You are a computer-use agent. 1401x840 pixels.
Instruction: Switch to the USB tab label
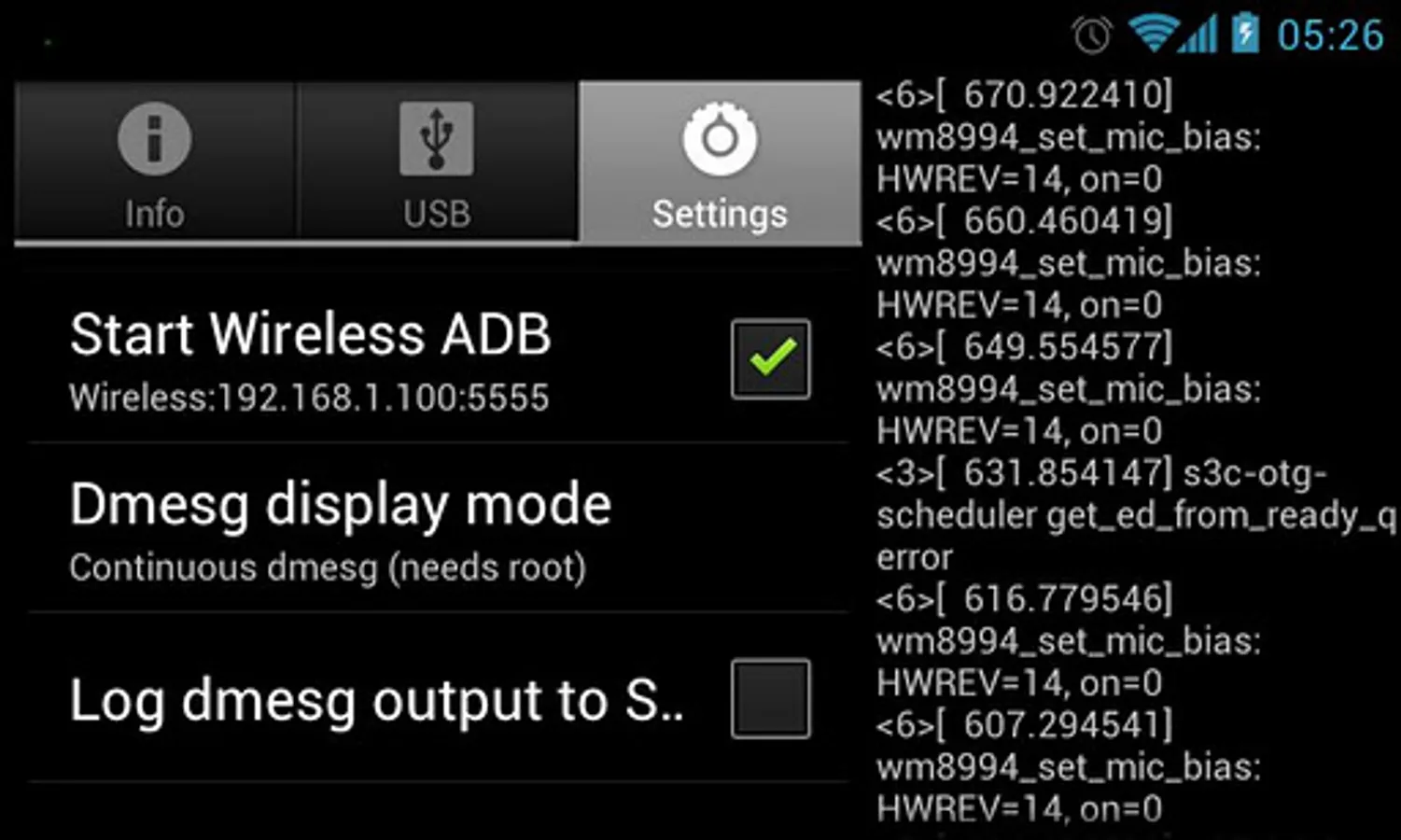437,214
